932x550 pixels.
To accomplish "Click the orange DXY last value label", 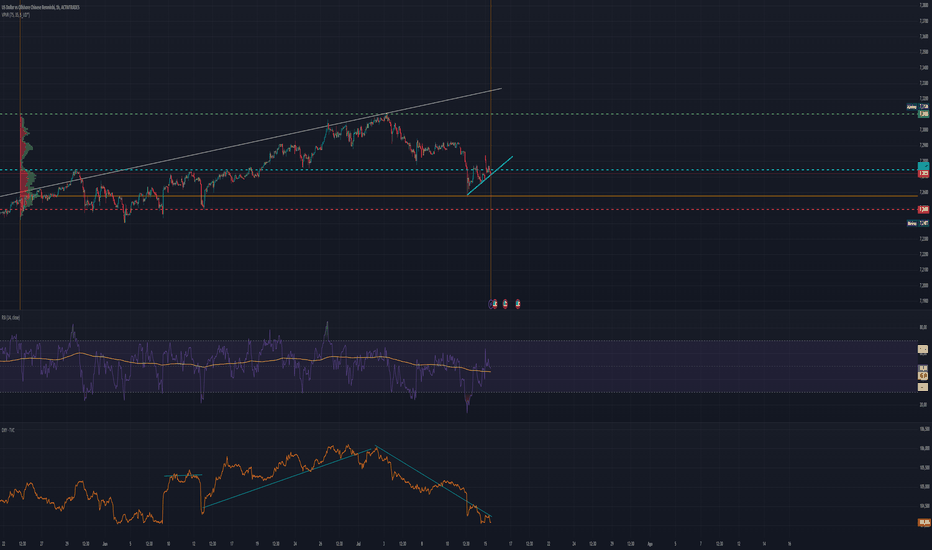I will 924,523.
